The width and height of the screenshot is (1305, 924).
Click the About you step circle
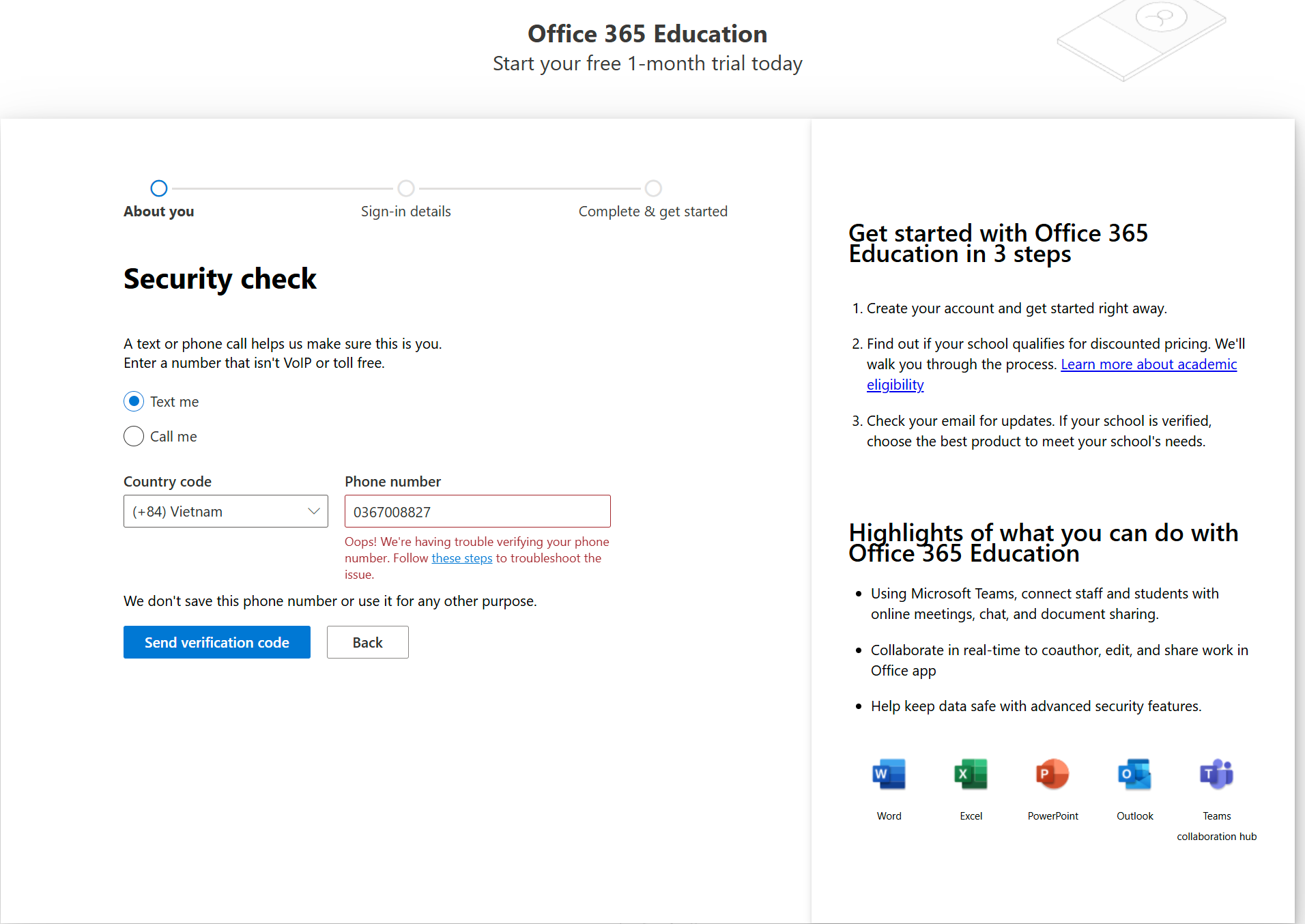tap(159, 188)
